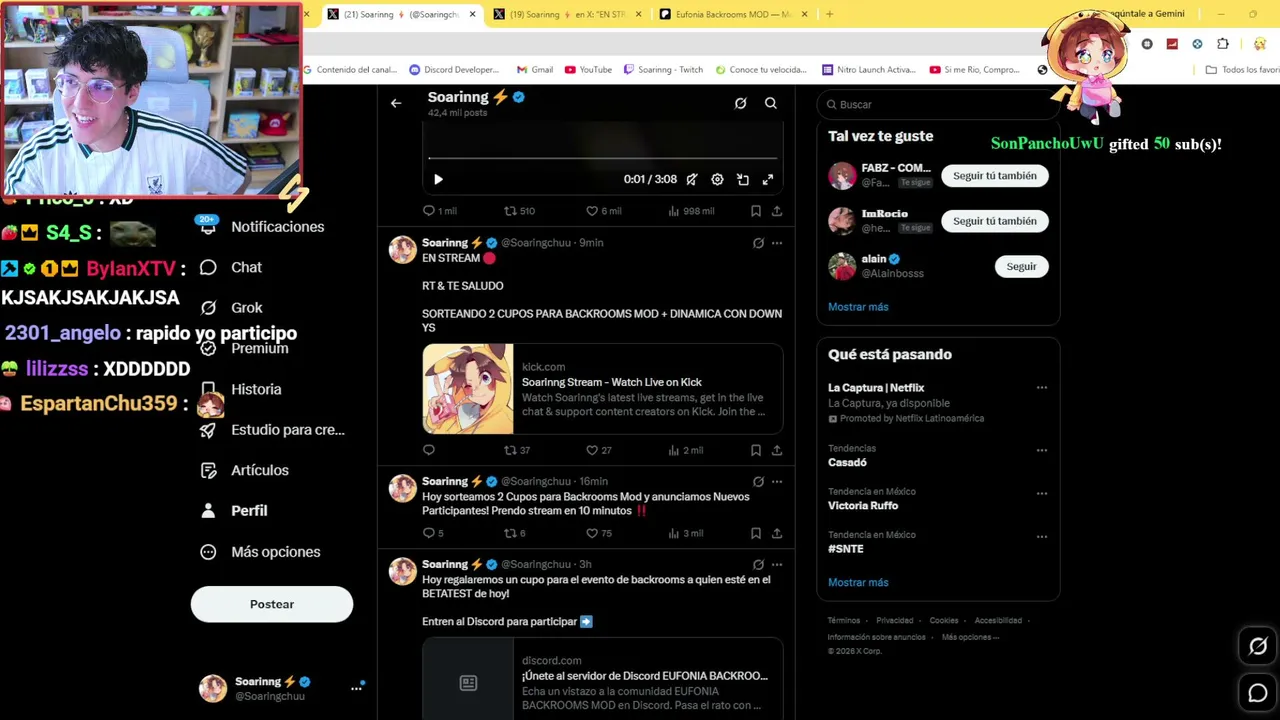Image resolution: width=1280 pixels, height=720 pixels.
Task: Enable picture-in-picture on the video
Action: tap(743, 180)
